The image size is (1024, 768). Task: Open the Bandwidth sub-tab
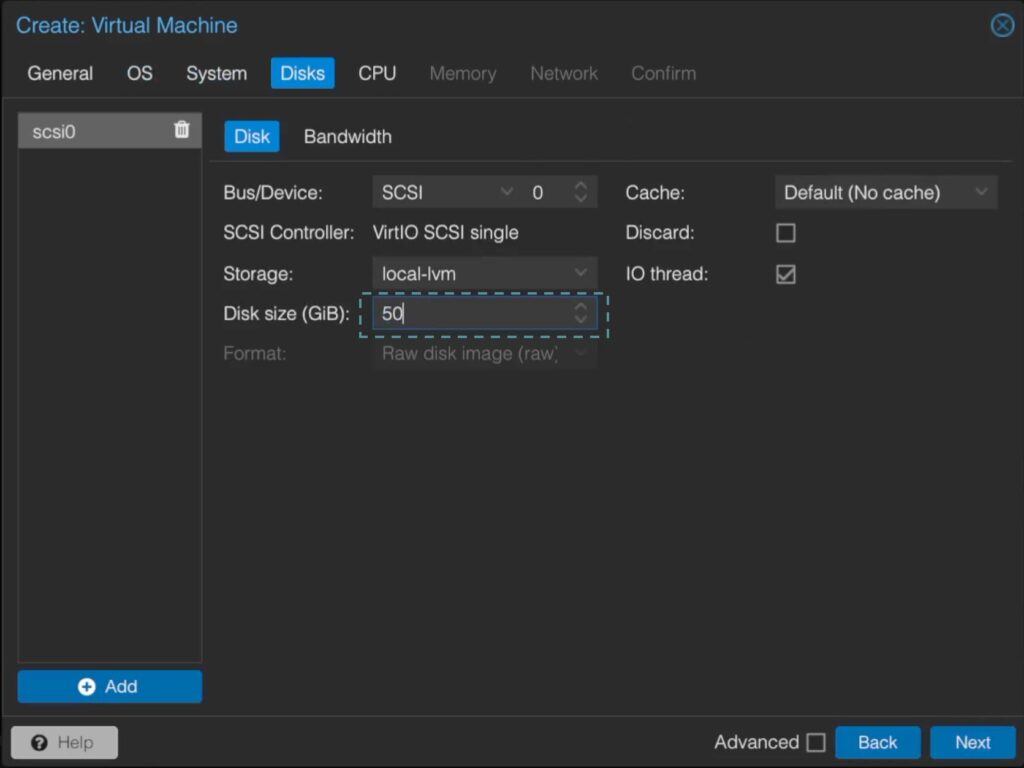tap(347, 137)
